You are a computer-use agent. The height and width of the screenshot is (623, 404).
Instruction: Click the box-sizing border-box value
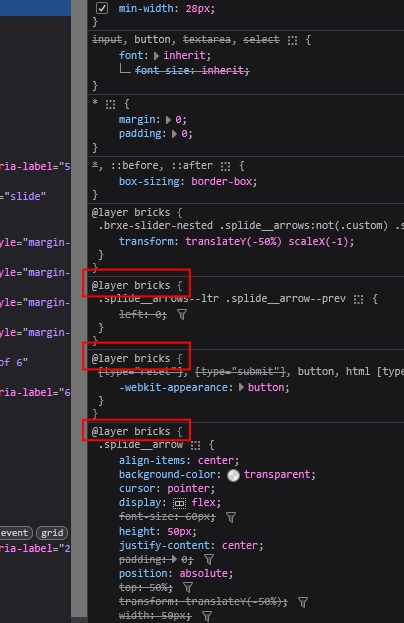[224, 182]
